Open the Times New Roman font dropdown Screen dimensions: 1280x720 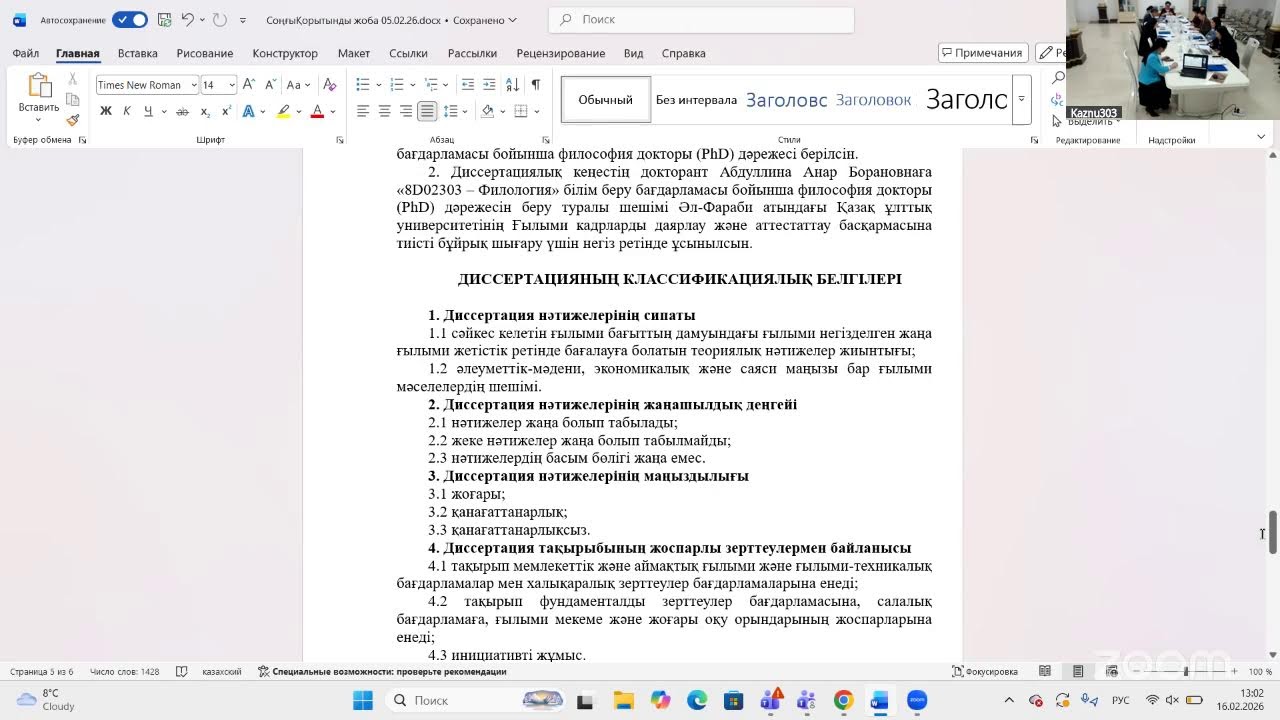(x=194, y=85)
